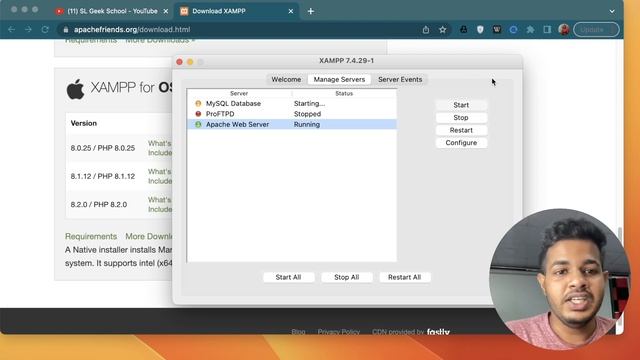640x360 pixels.
Task: Close the XAMPP window with red button
Action: 179,62
